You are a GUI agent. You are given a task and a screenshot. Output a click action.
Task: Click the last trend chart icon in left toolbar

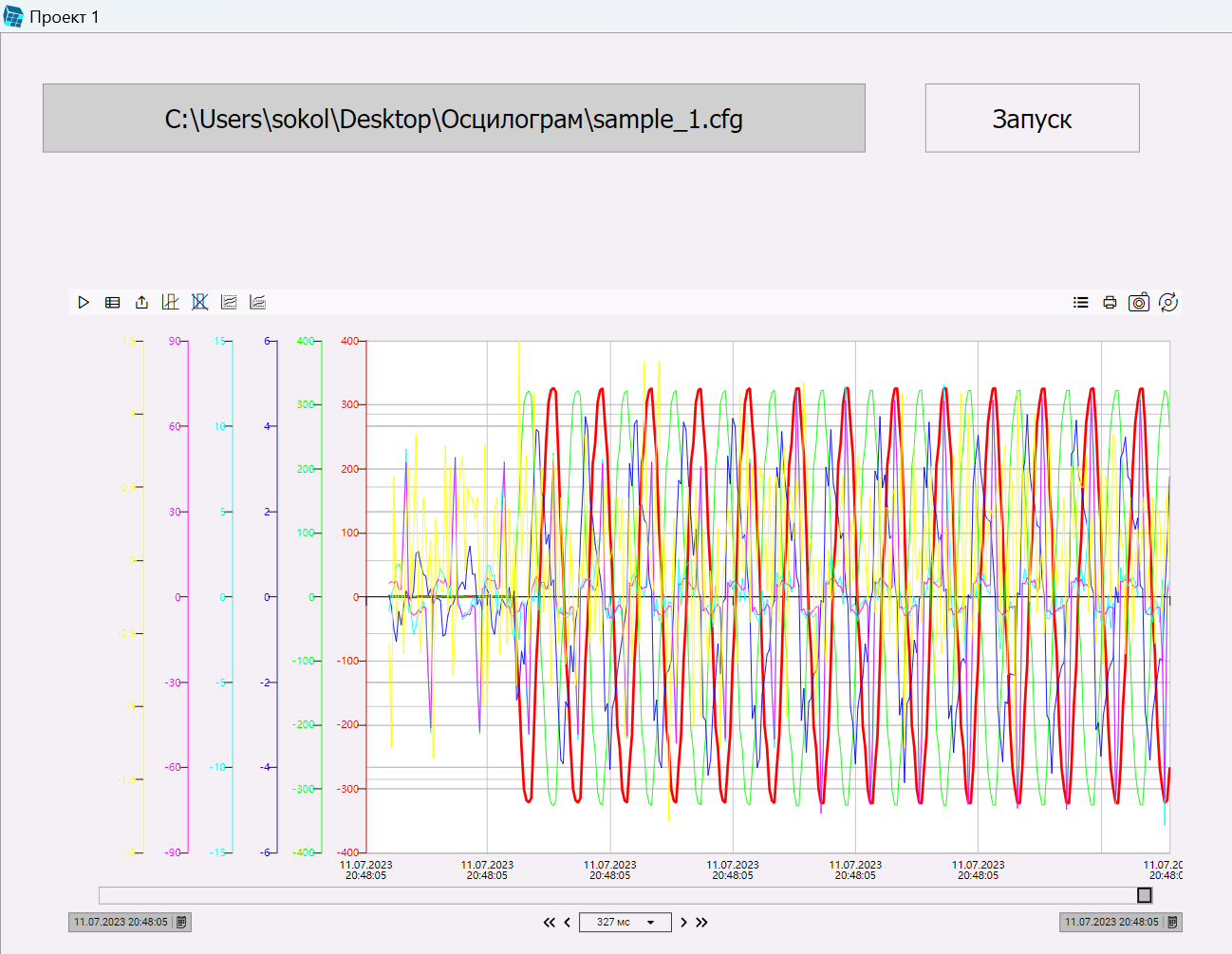pyautogui.click(x=257, y=302)
